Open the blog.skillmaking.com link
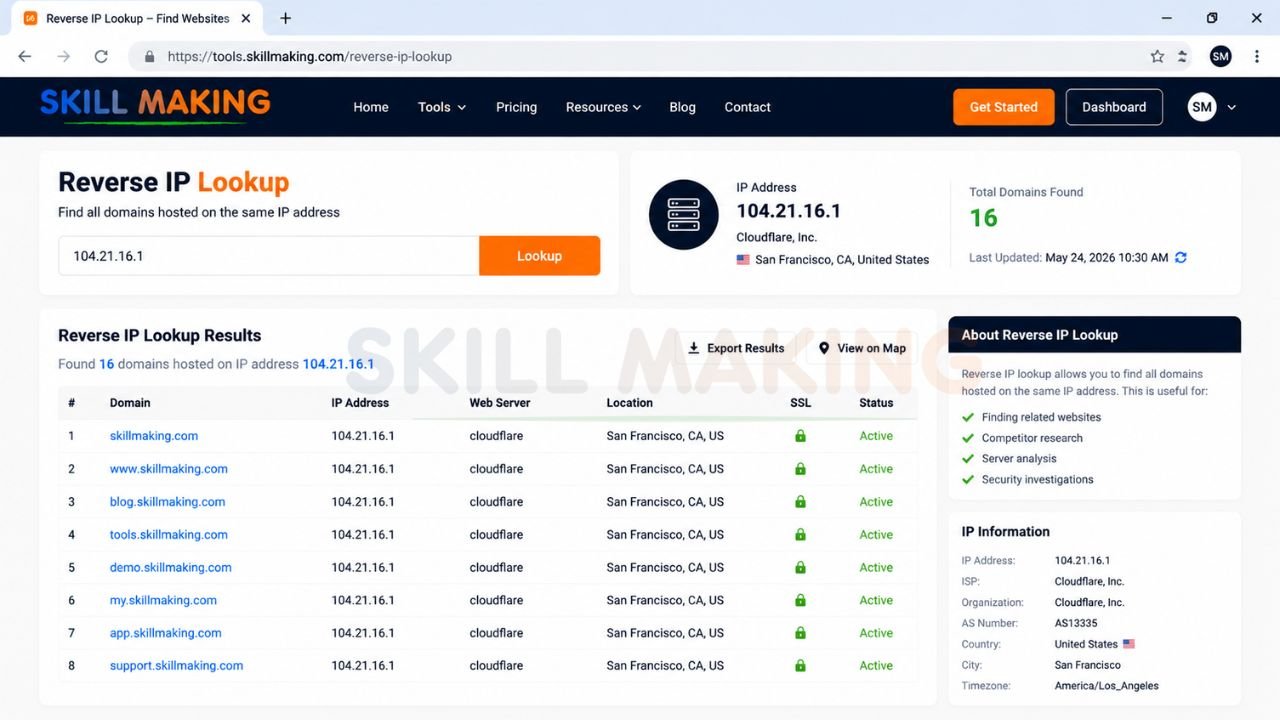This screenshot has width=1280, height=720. pos(167,502)
